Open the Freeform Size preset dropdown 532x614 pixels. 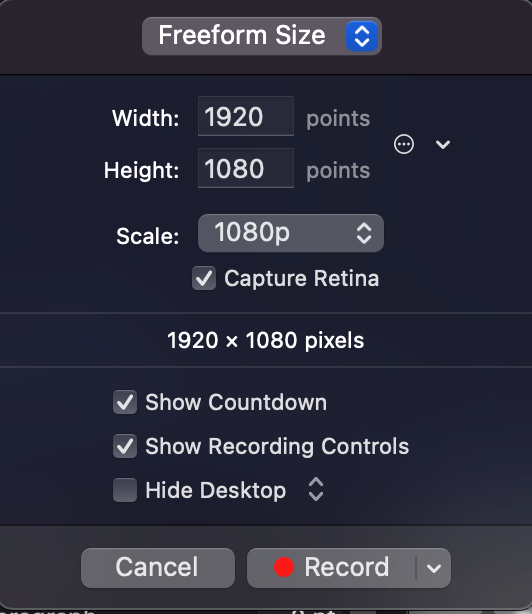[x=262, y=36]
